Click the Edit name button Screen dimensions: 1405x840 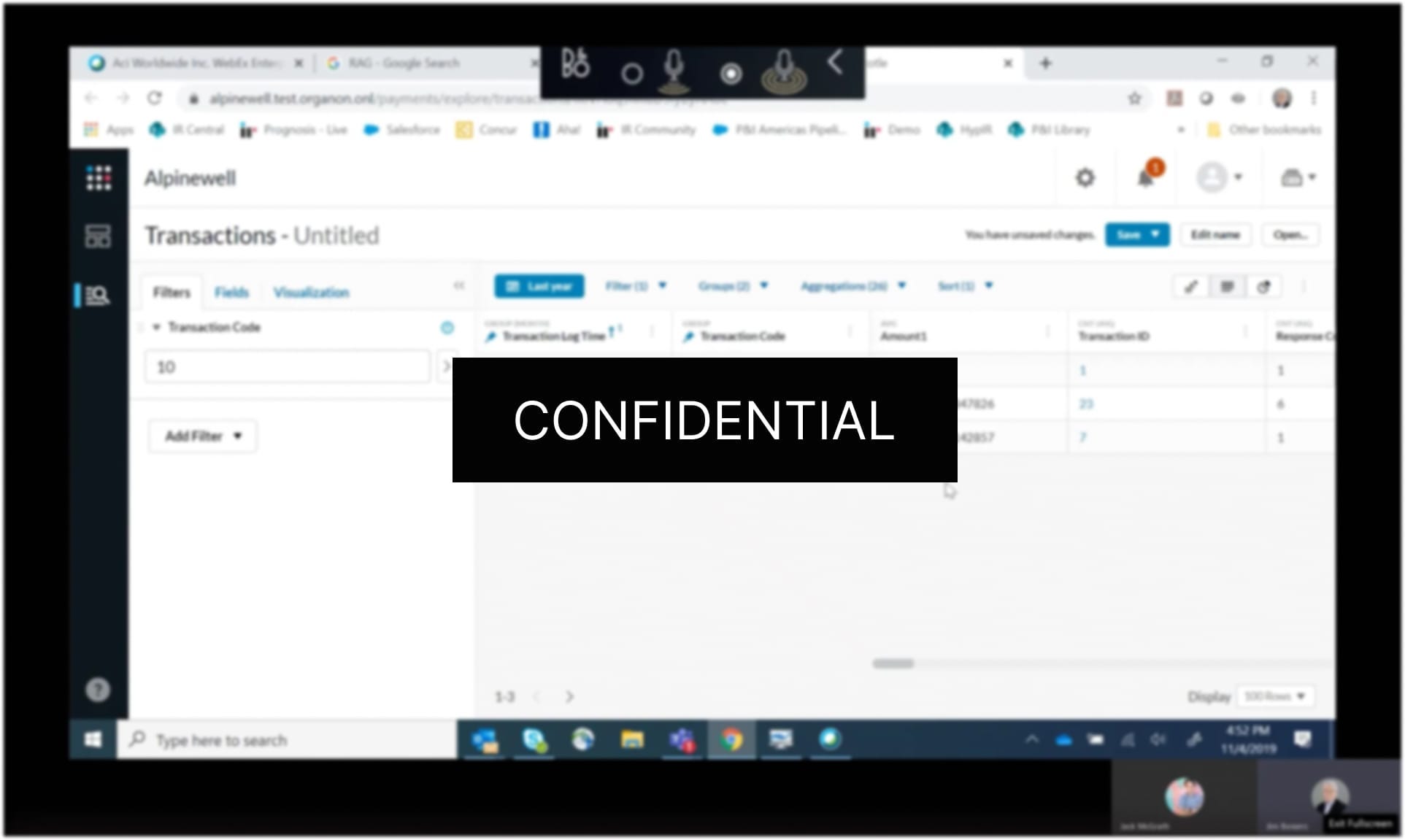click(x=1215, y=234)
